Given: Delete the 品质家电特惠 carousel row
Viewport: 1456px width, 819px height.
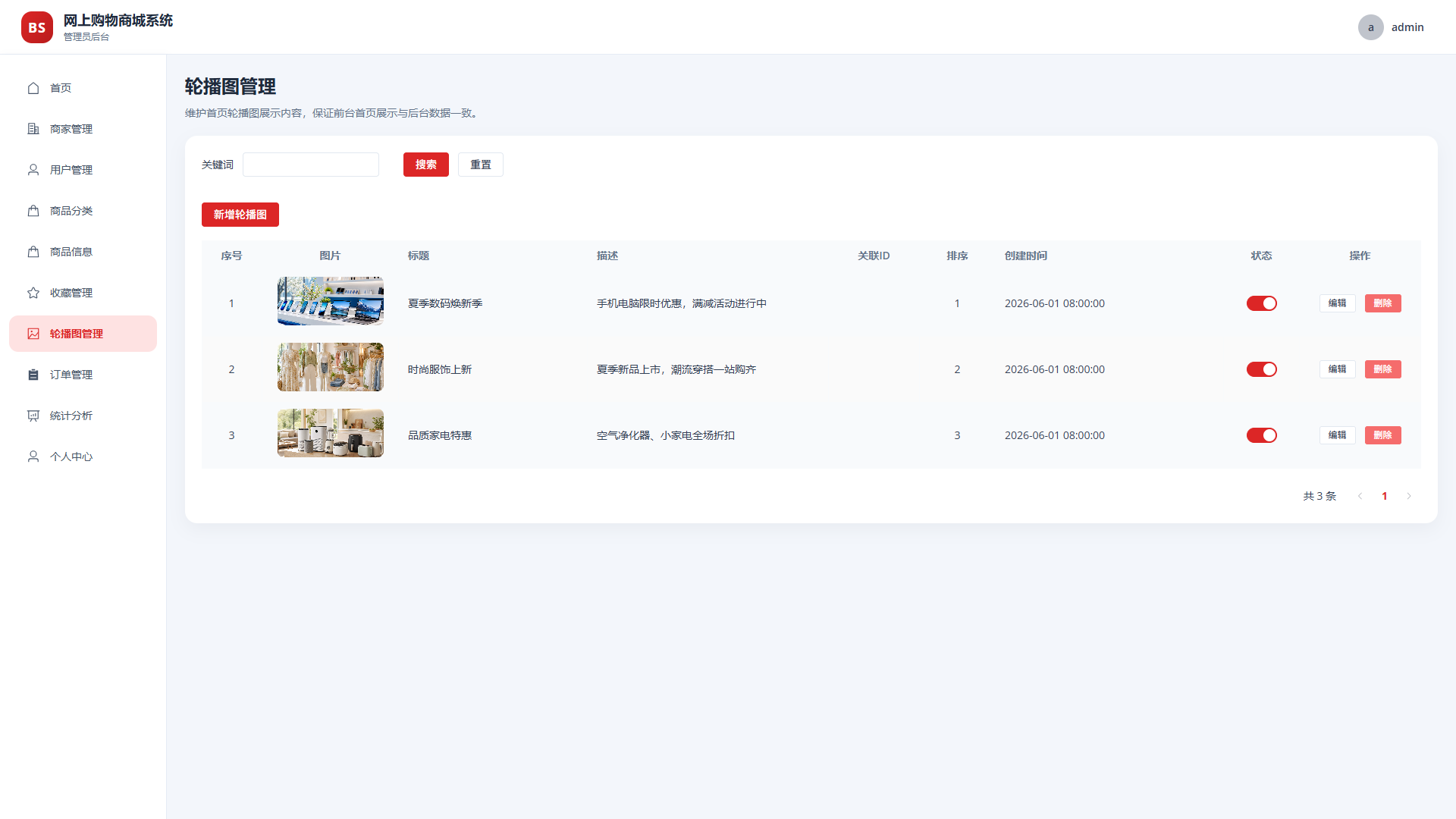Looking at the screenshot, I should click(1383, 435).
